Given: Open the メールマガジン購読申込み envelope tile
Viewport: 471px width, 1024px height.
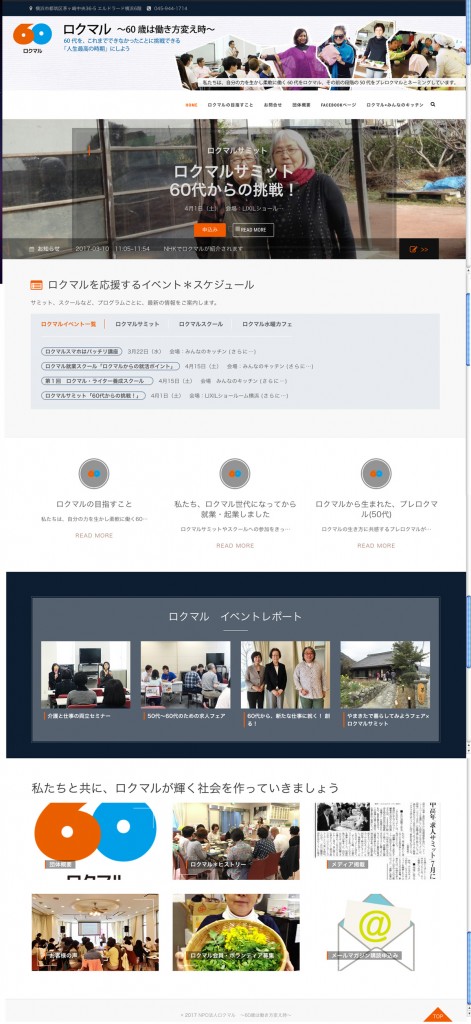Looking at the screenshot, I should coord(377,932).
